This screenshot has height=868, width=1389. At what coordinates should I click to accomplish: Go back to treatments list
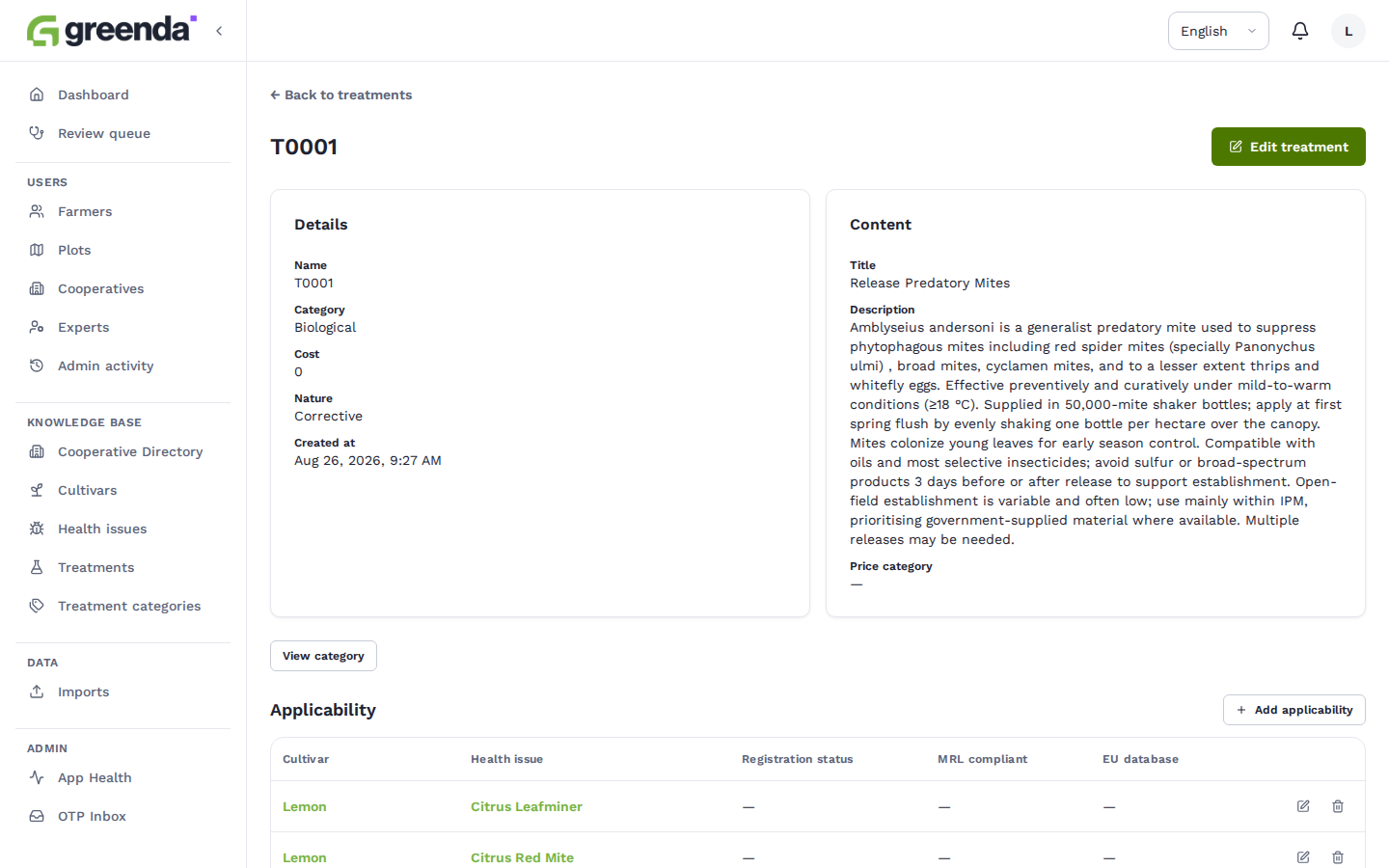click(341, 95)
